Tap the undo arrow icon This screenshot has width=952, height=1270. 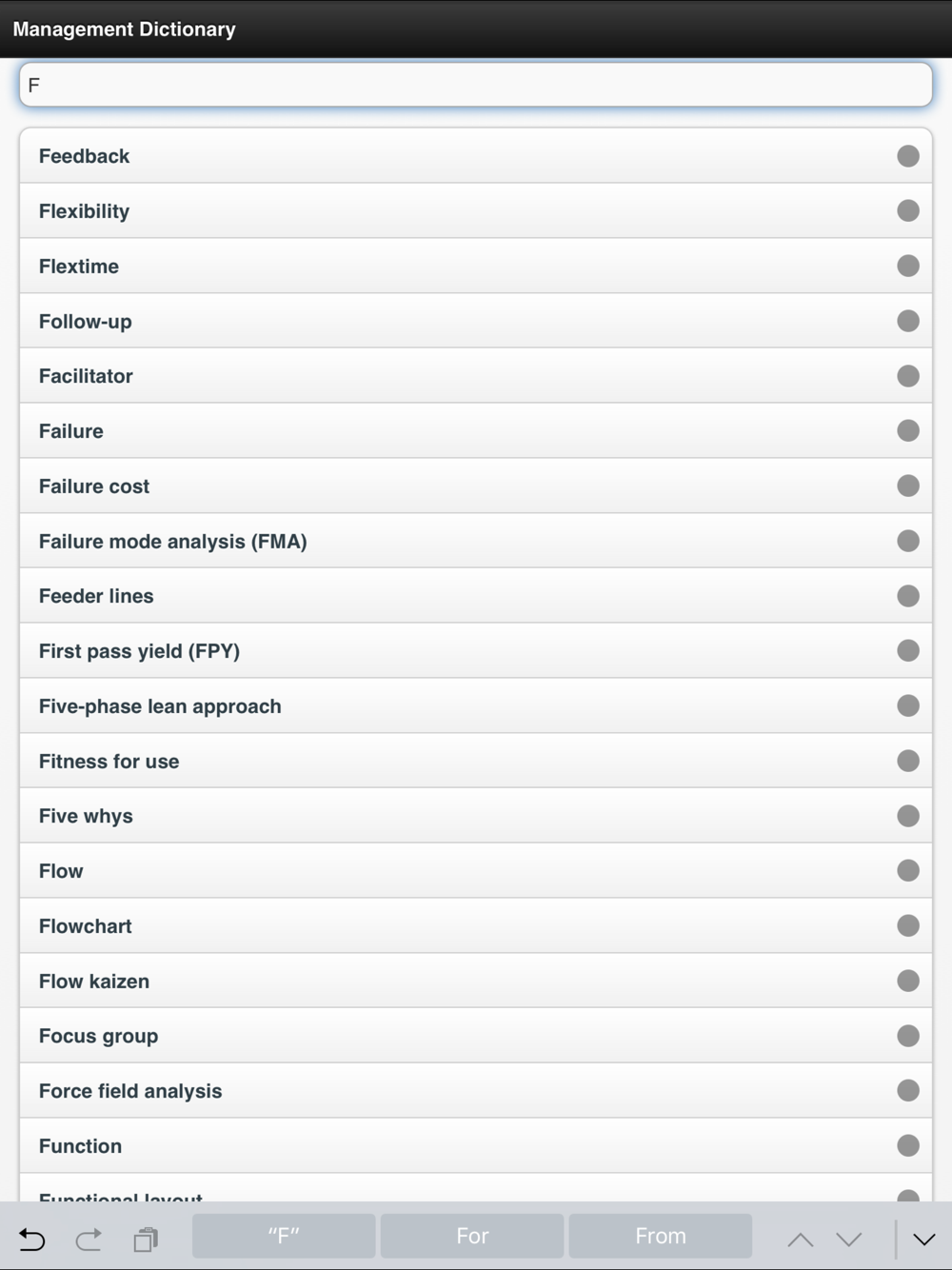pyautogui.click(x=32, y=1239)
